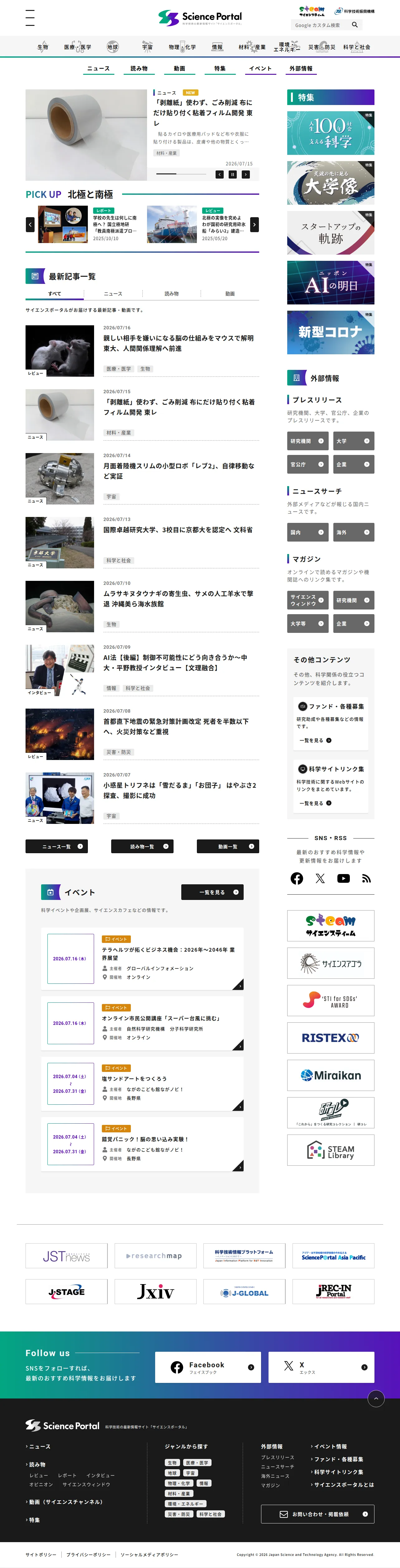Click the 動画一覧 button

(228, 846)
